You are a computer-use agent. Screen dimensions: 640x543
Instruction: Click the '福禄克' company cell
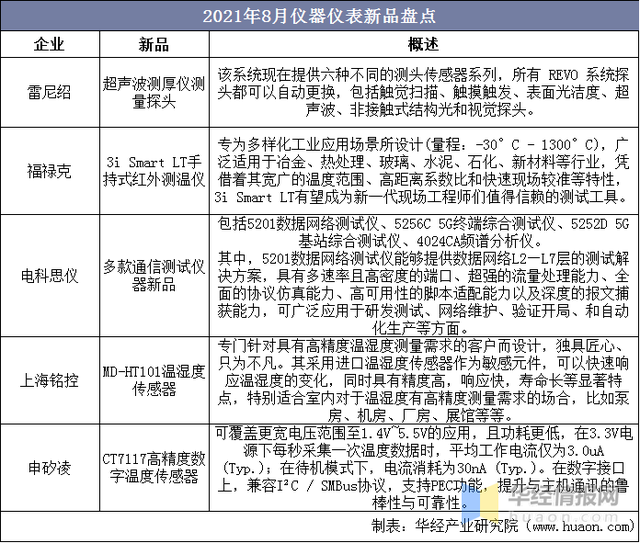[49, 171]
